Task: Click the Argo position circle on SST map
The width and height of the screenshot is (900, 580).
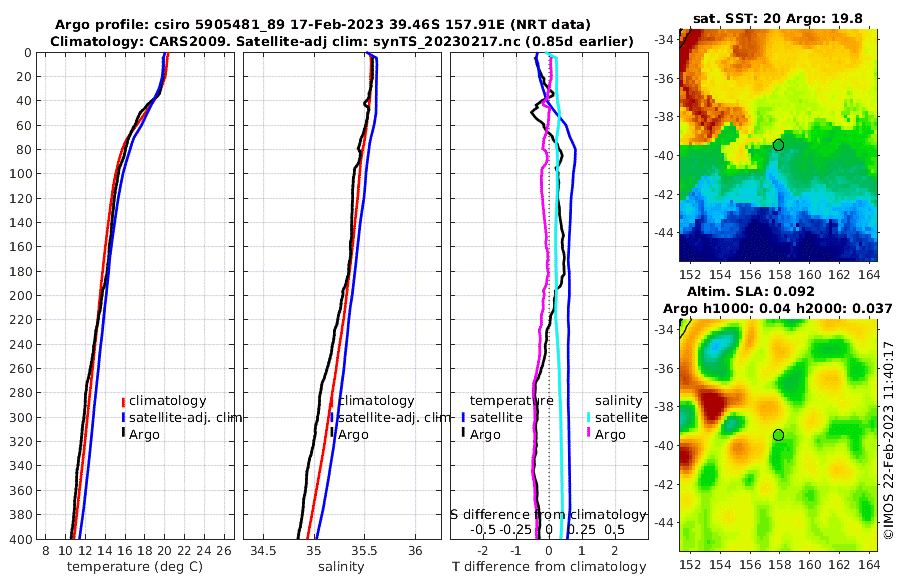Action: click(778, 145)
